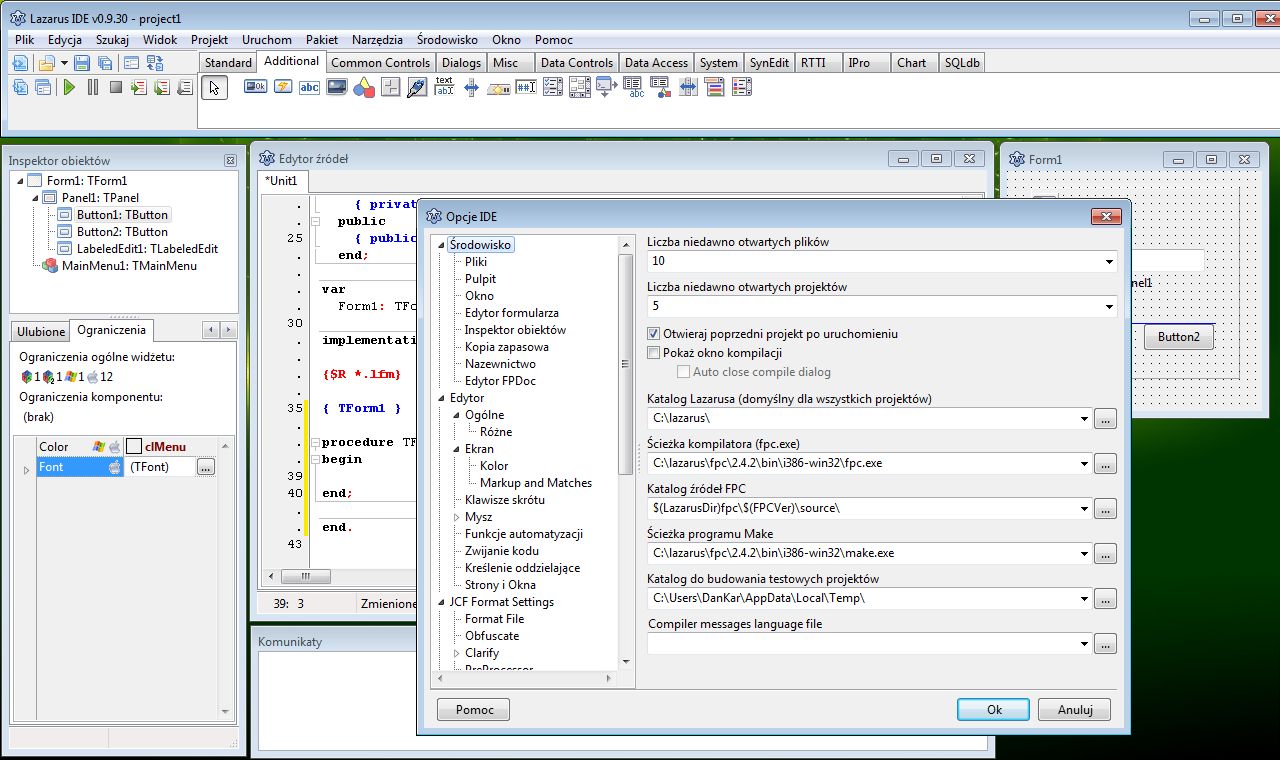Expand the Mysz tree node

[457, 517]
